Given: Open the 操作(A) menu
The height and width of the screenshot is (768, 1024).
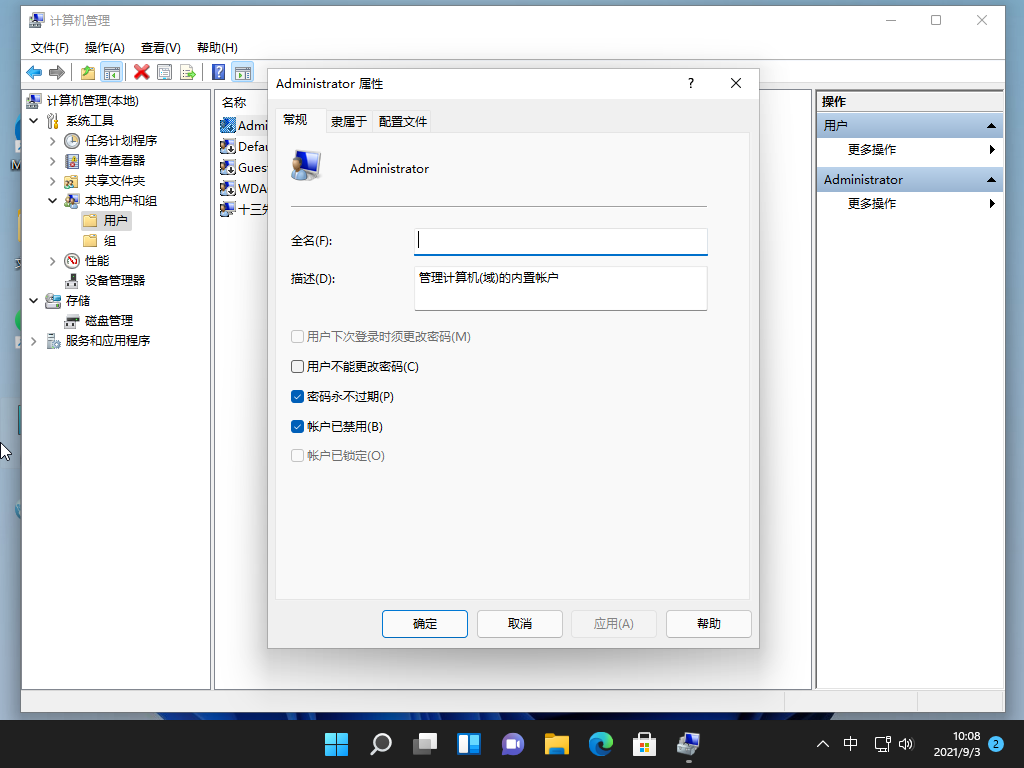Looking at the screenshot, I should (104, 47).
